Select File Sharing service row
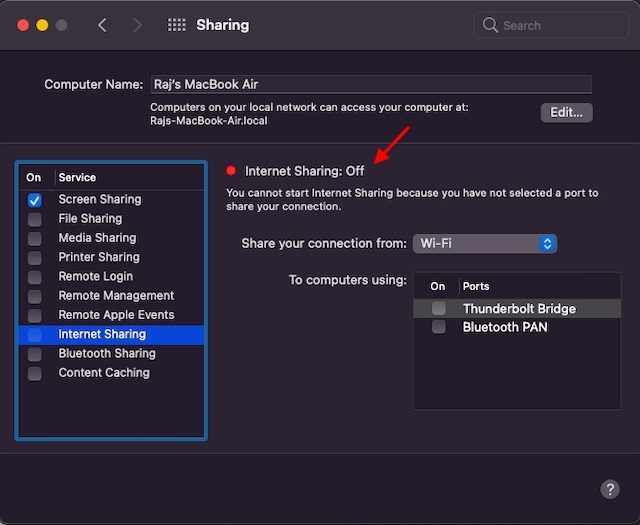640x525 pixels. [111, 219]
